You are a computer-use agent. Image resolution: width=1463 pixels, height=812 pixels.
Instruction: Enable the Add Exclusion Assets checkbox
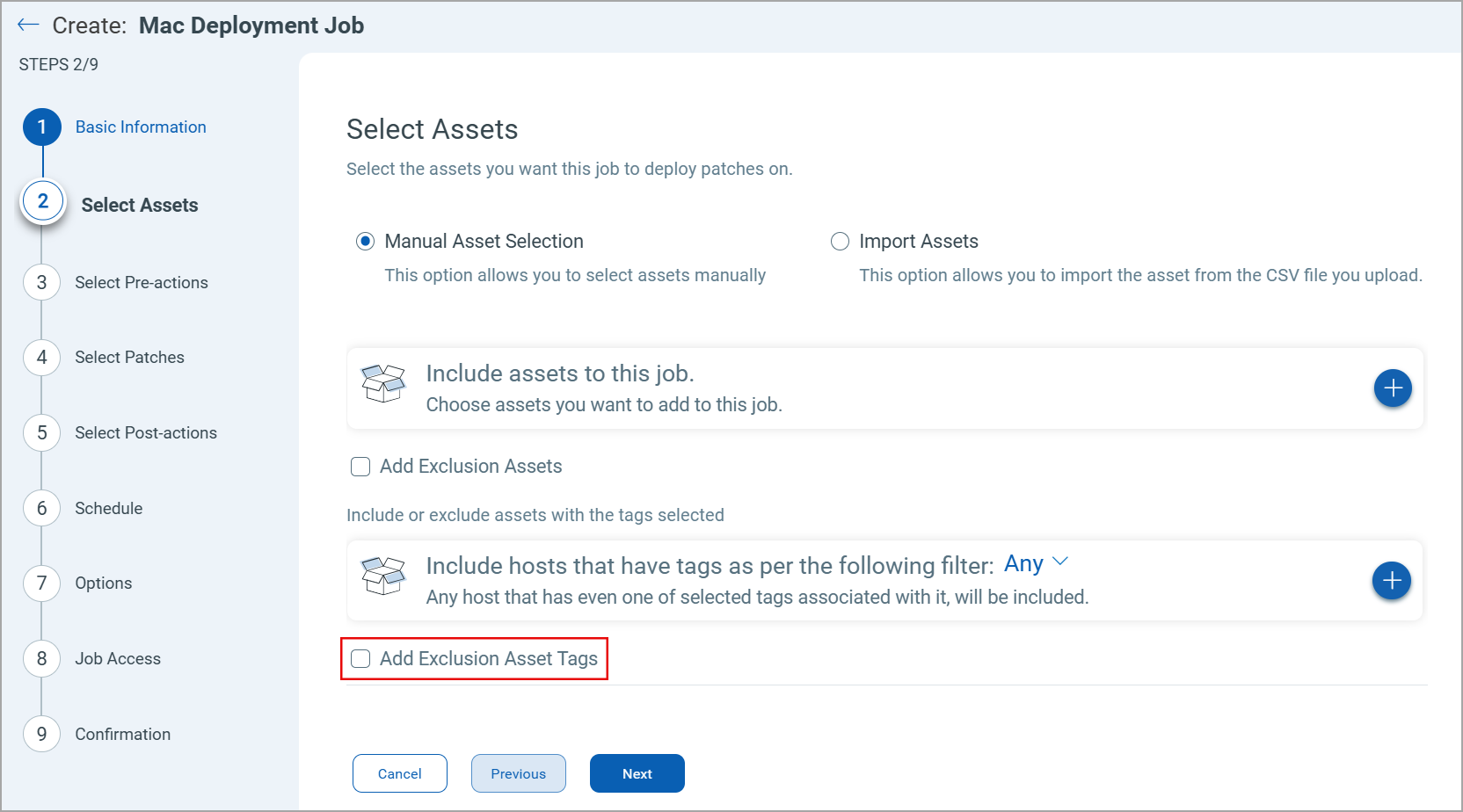click(360, 466)
